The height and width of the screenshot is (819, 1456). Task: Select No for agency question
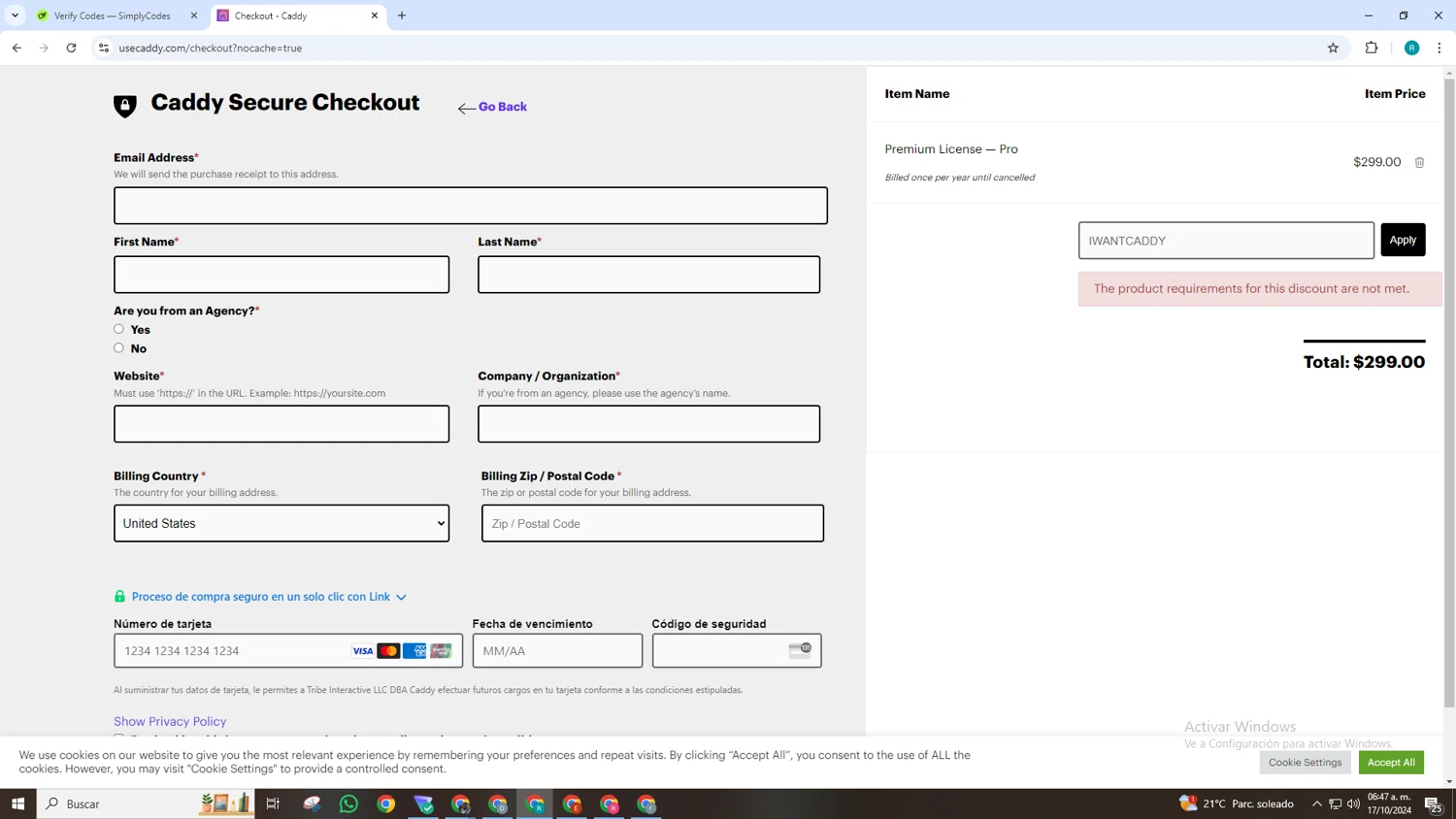[118, 347]
